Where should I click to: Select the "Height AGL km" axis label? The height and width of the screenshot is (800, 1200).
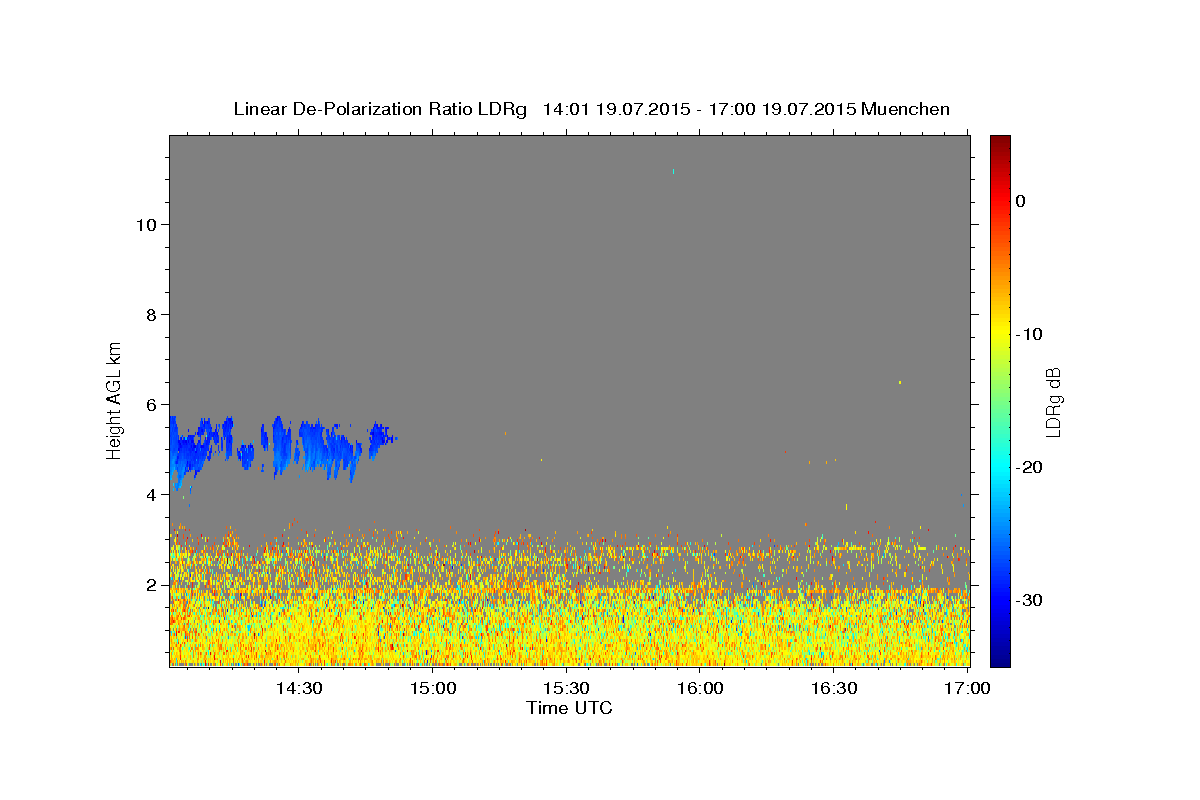tap(115, 399)
